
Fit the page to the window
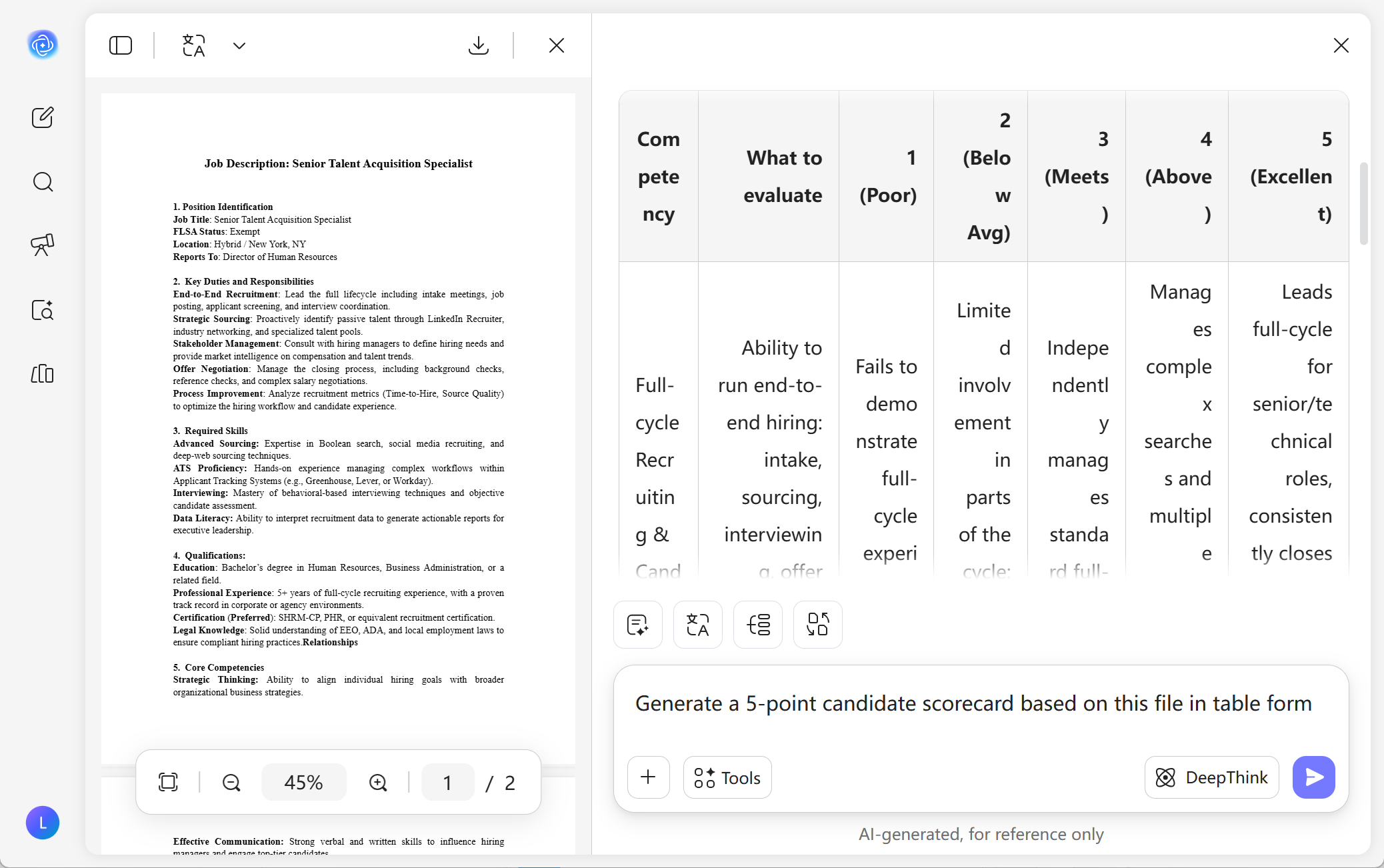tap(168, 782)
